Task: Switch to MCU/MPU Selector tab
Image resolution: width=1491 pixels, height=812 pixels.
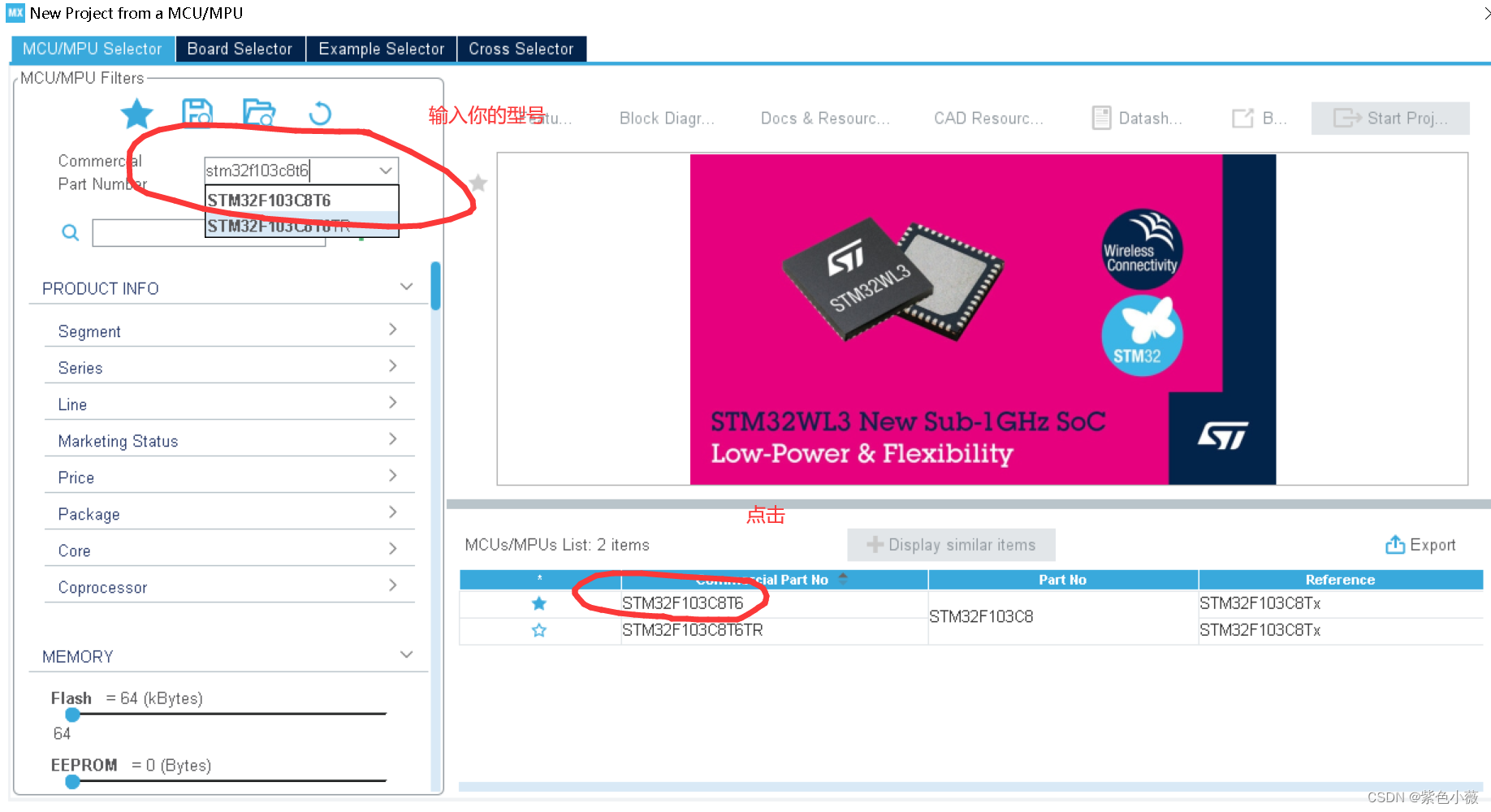Action: 93,49
